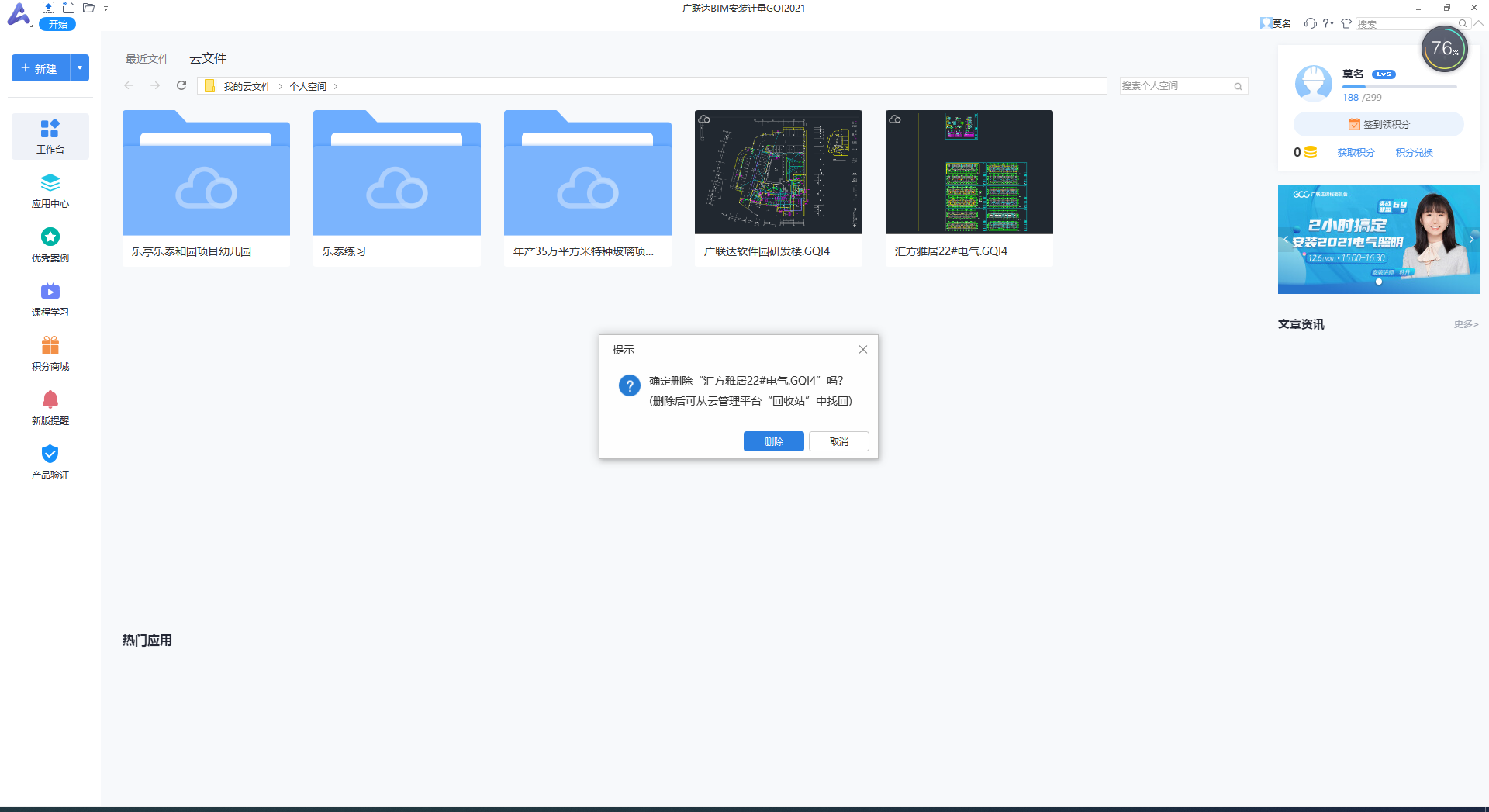This screenshot has width=1489, height=812.
Task: Open 新版提醒 in the sidebar
Action: pos(50,408)
